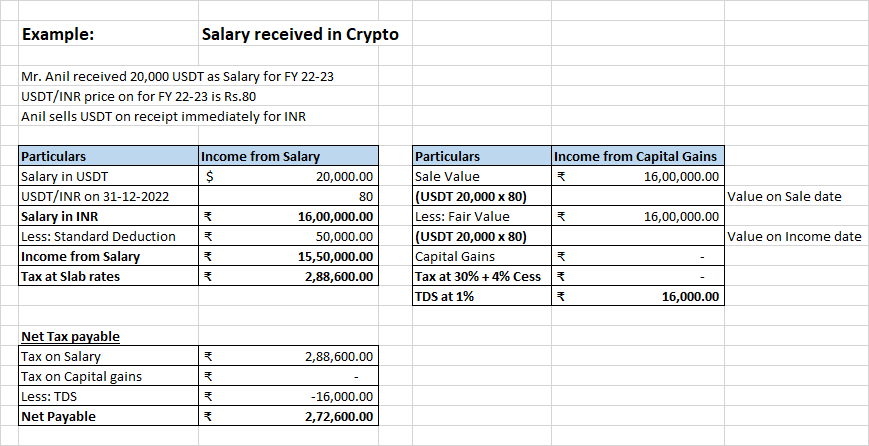Select the 15,50,000.00 income from salary value
Screen dimensions: 869x446
(333, 256)
